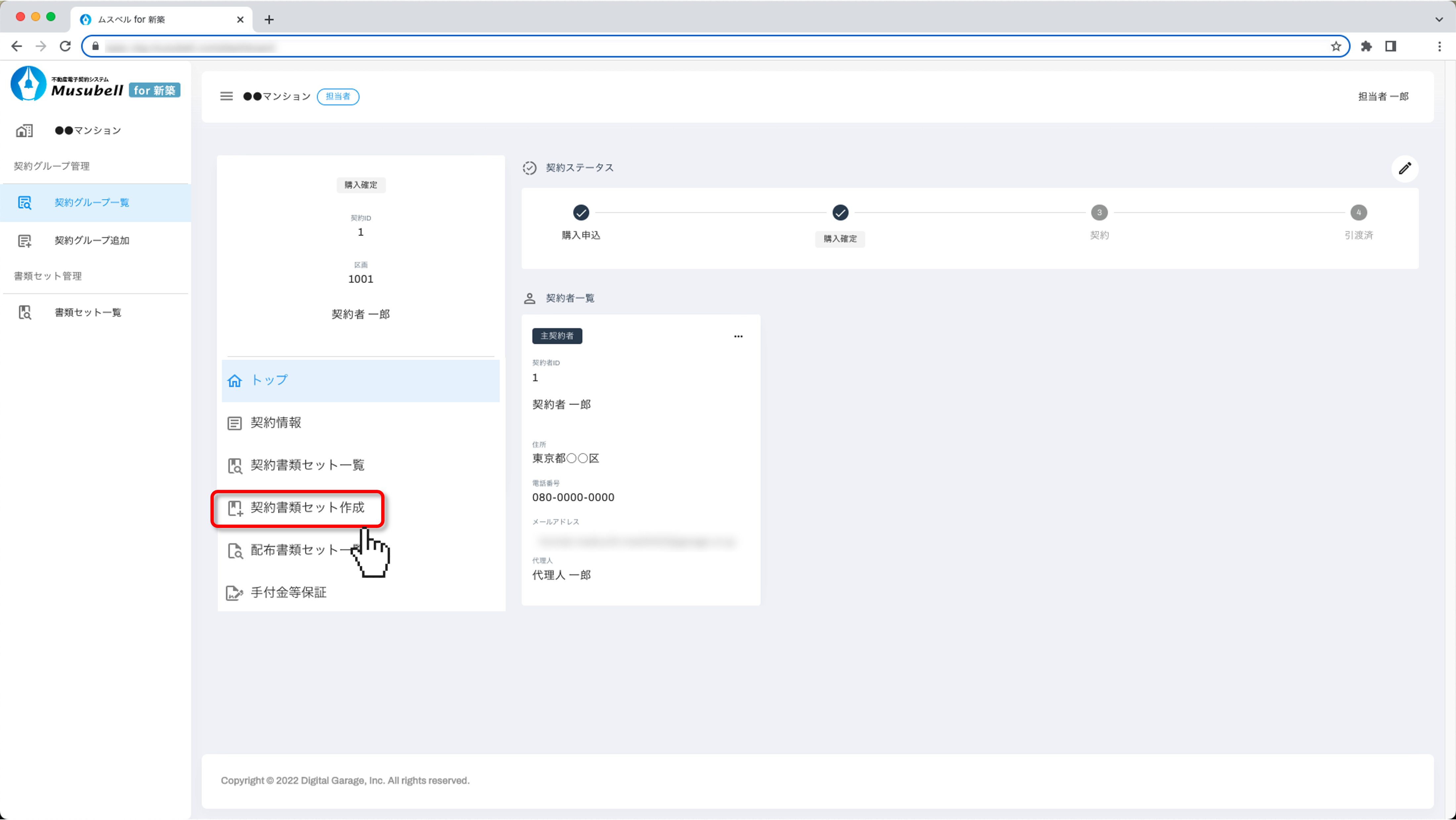Expand the tab search chevron
Screen dimensions: 1456x820
click(x=1438, y=19)
